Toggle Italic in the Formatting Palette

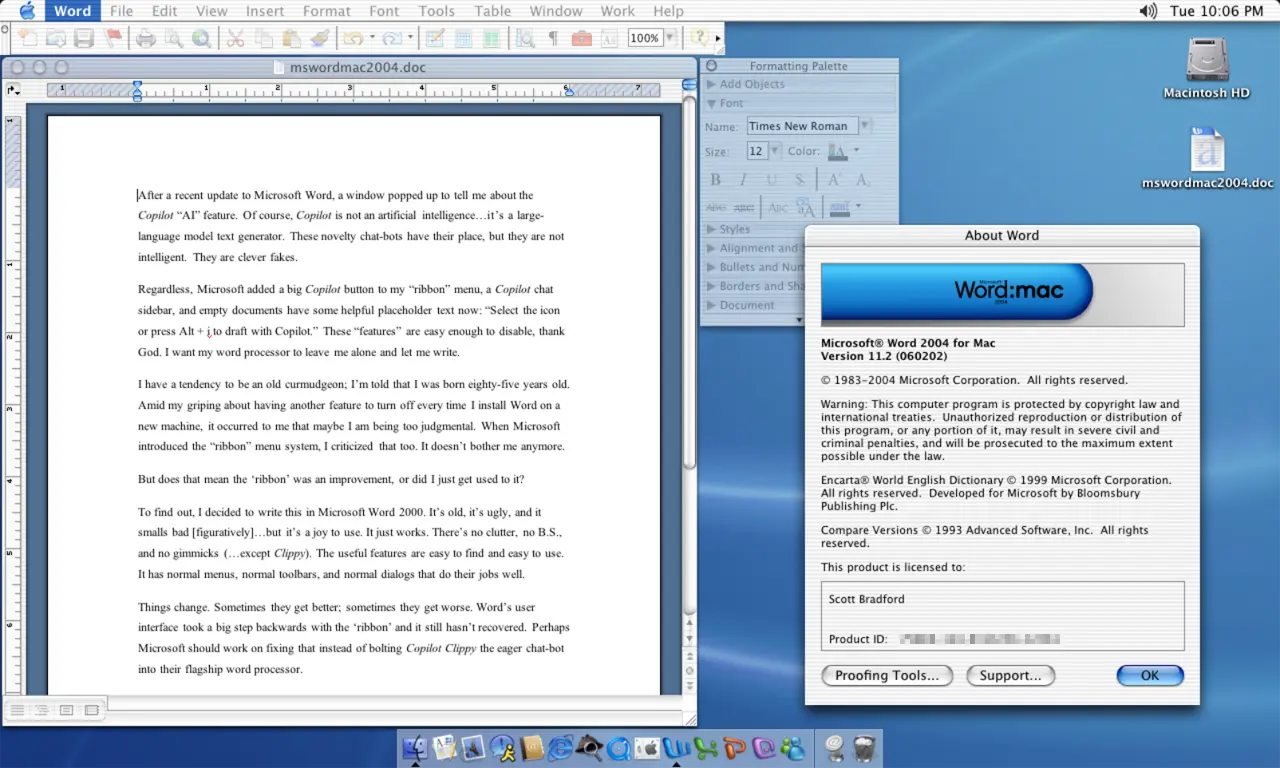743,180
